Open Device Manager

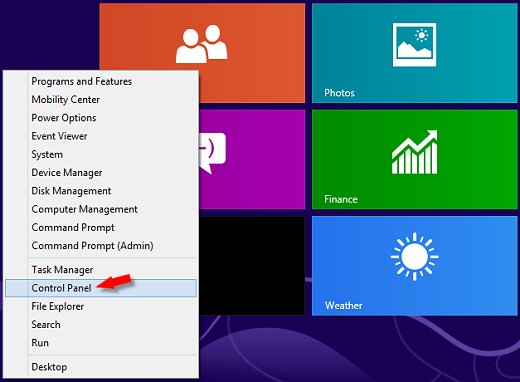pyautogui.click(x=101, y=173)
